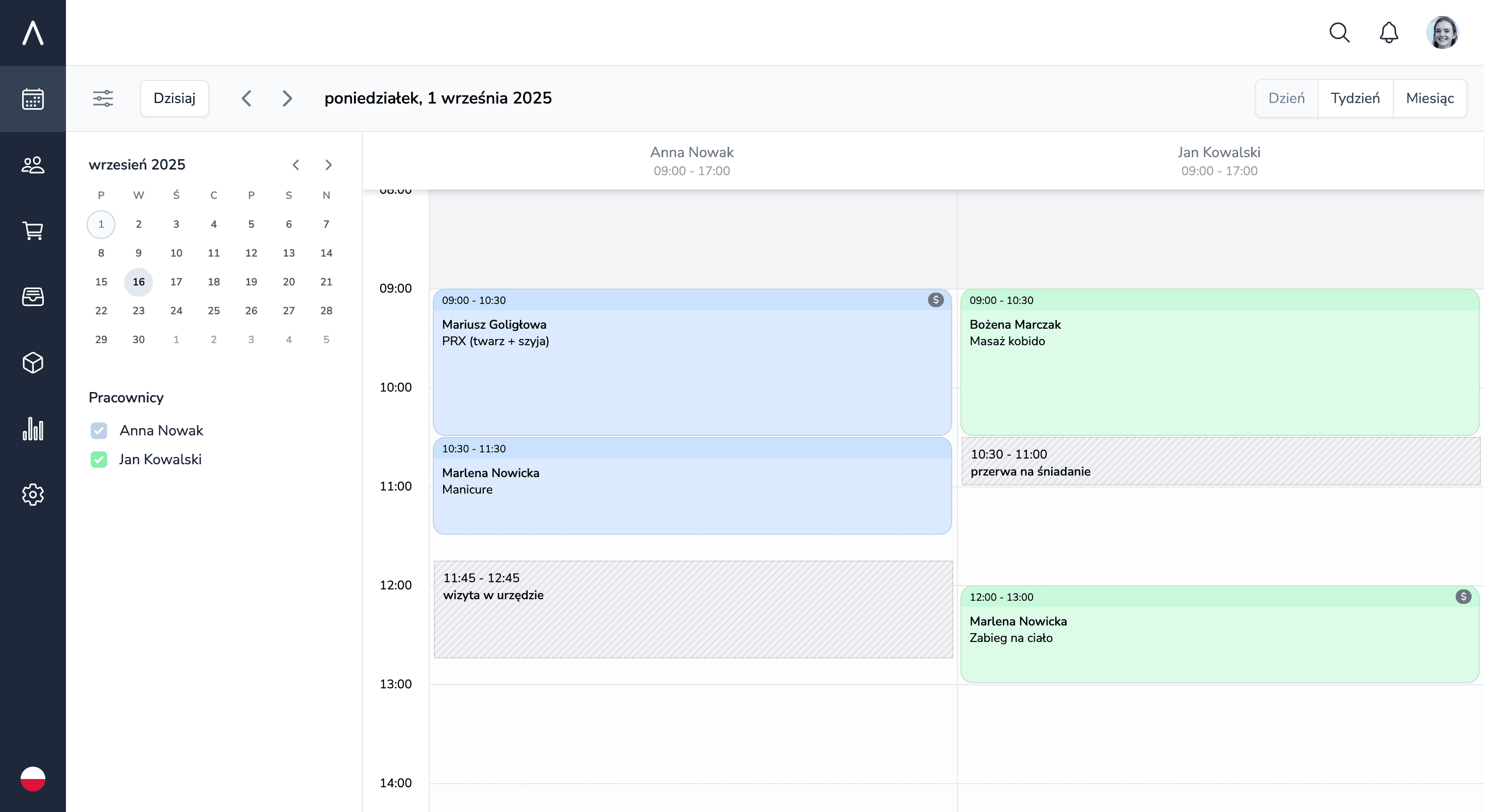Switch to Tydzień view tab
Screen dimensions: 1485x812
(1355, 98)
